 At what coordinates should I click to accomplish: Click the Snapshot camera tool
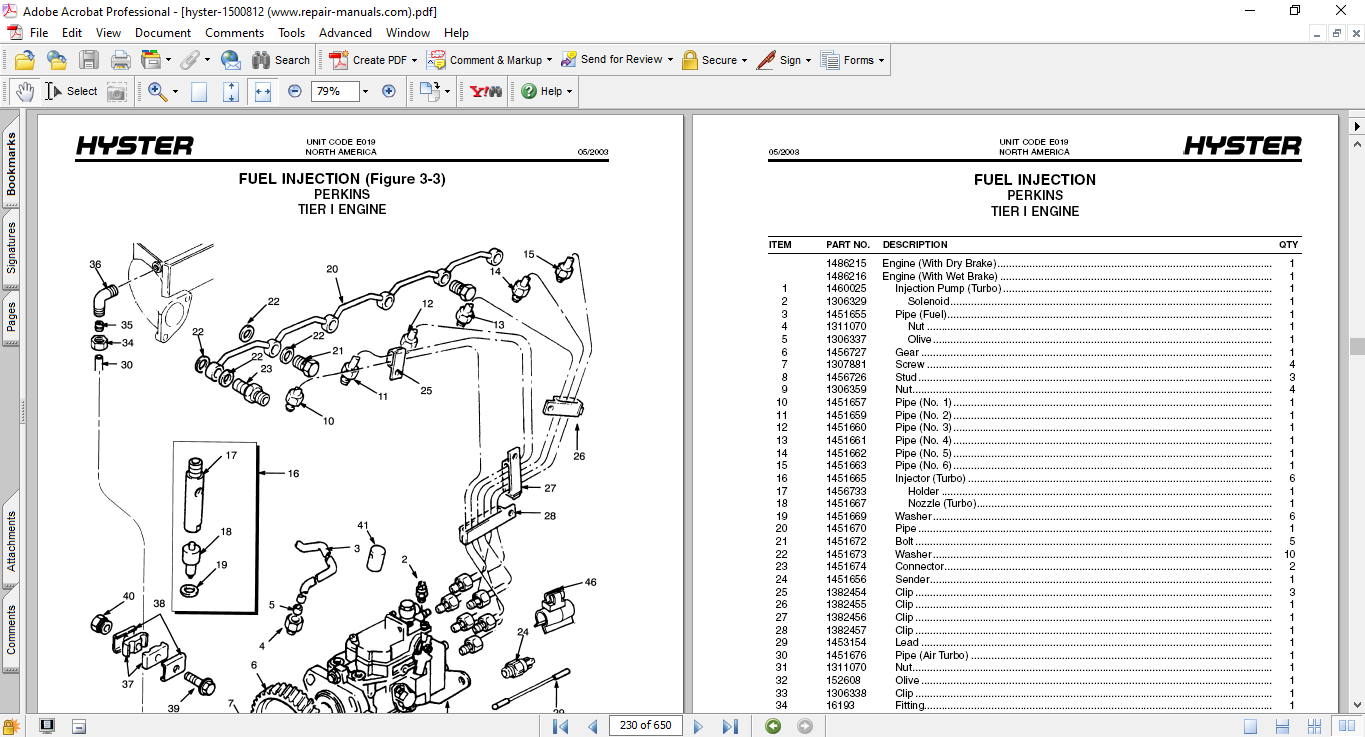pyautogui.click(x=117, y=91)
